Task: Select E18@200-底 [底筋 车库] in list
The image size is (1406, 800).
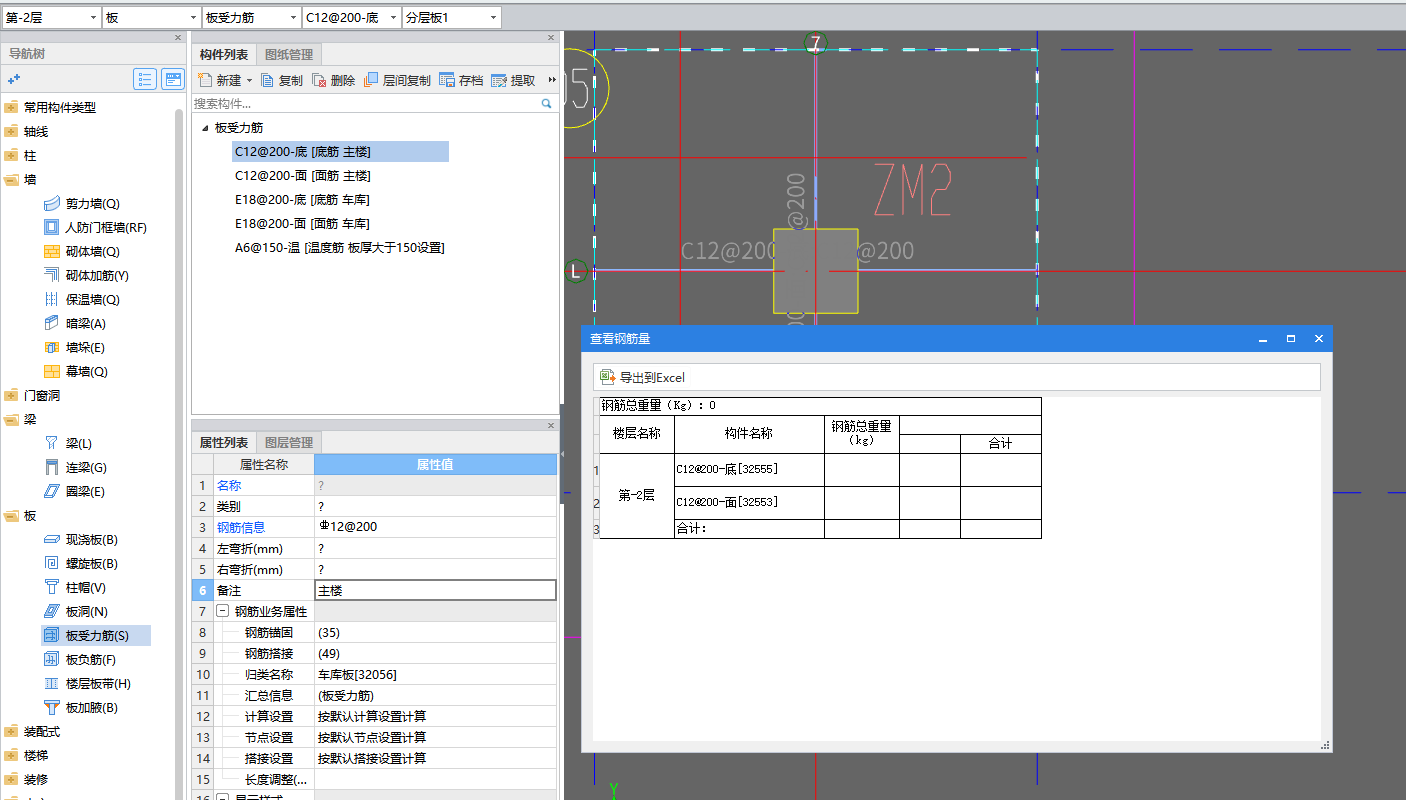Action: [x=302, y=199]
